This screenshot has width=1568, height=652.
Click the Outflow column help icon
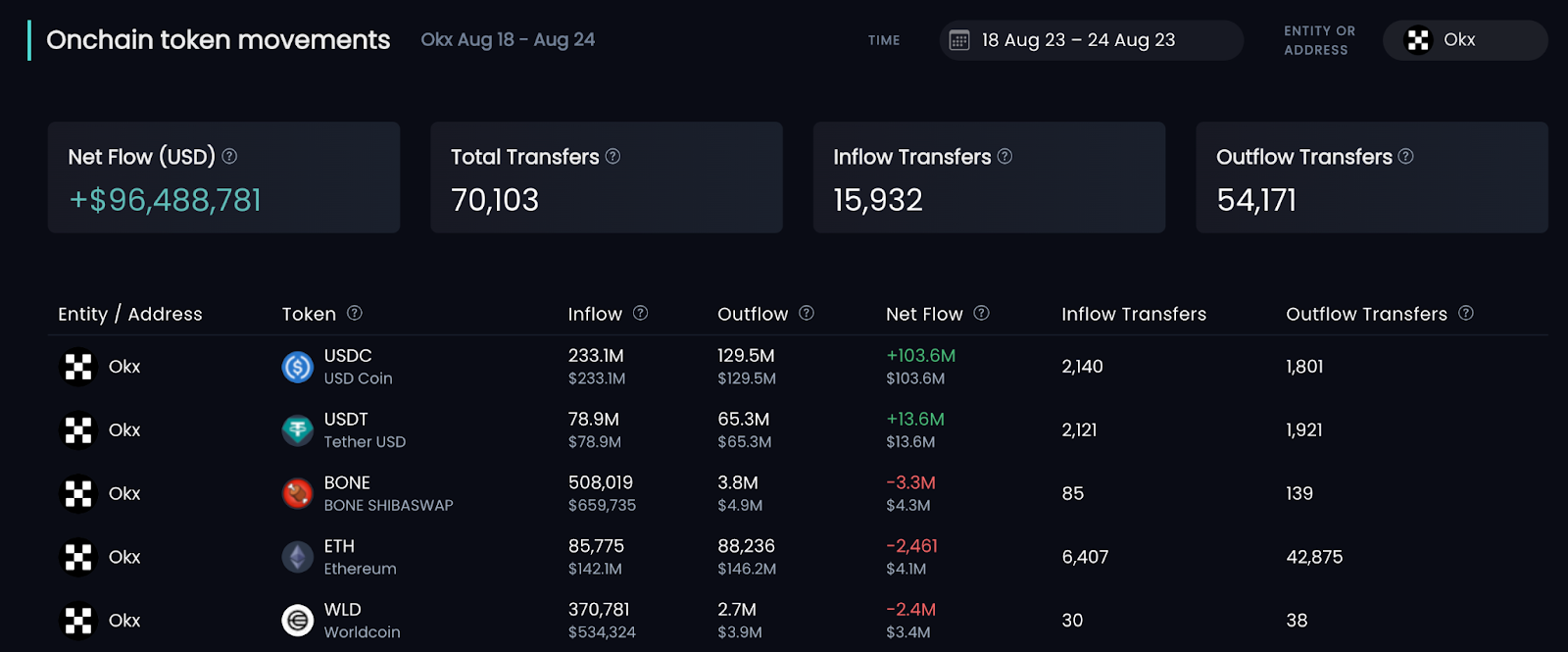[x=807, y=313]
